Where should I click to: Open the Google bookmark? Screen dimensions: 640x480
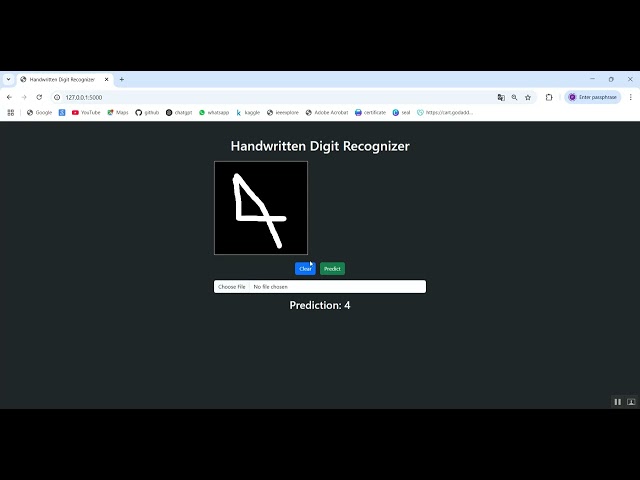pyautogui.click(x=39, y=113)
